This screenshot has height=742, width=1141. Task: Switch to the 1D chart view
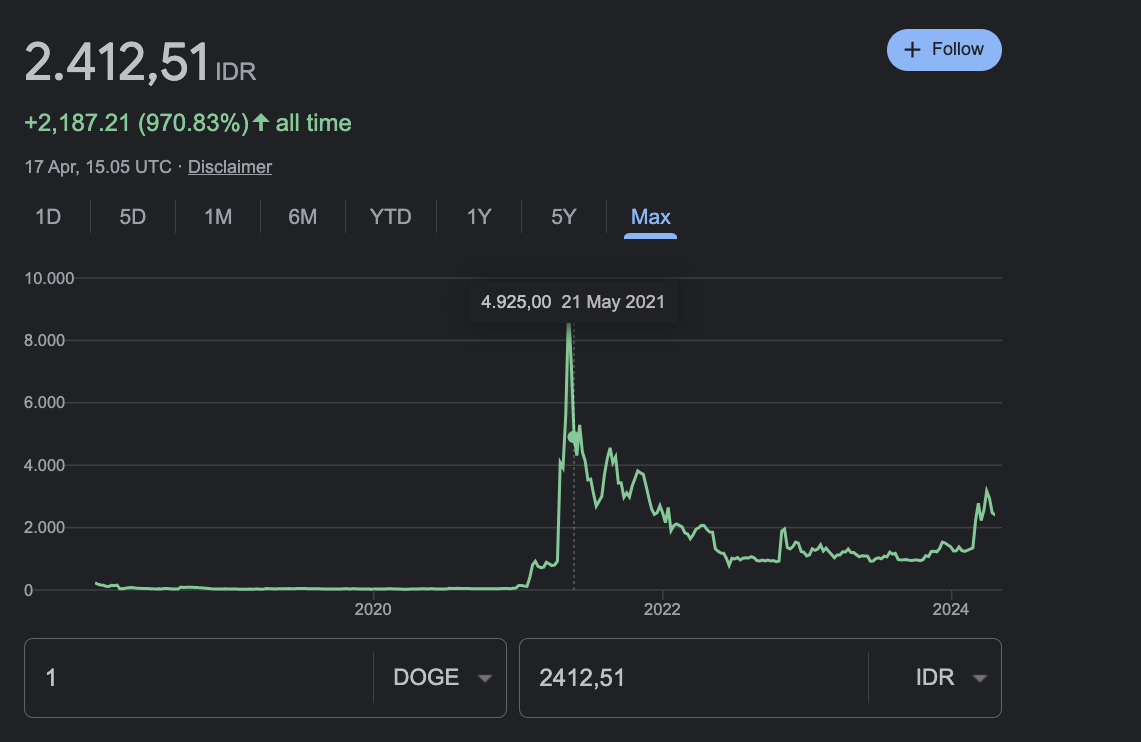pos(48,216)
